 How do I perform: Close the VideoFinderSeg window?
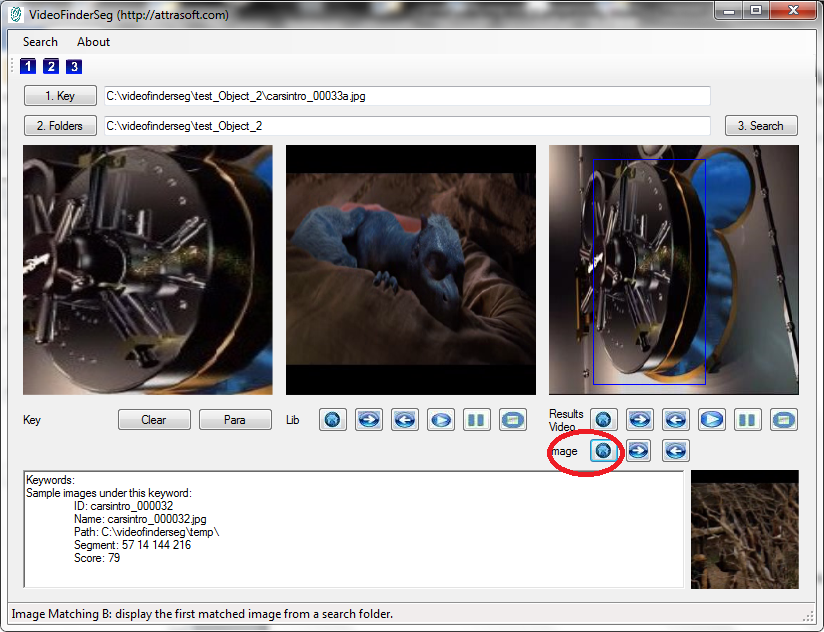click(x=794, y=11)
